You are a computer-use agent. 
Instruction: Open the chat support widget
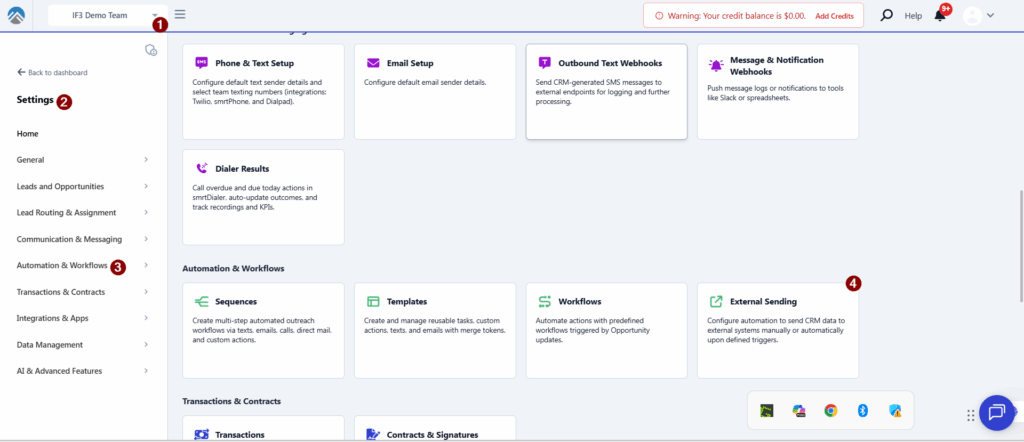click(996, 412)
